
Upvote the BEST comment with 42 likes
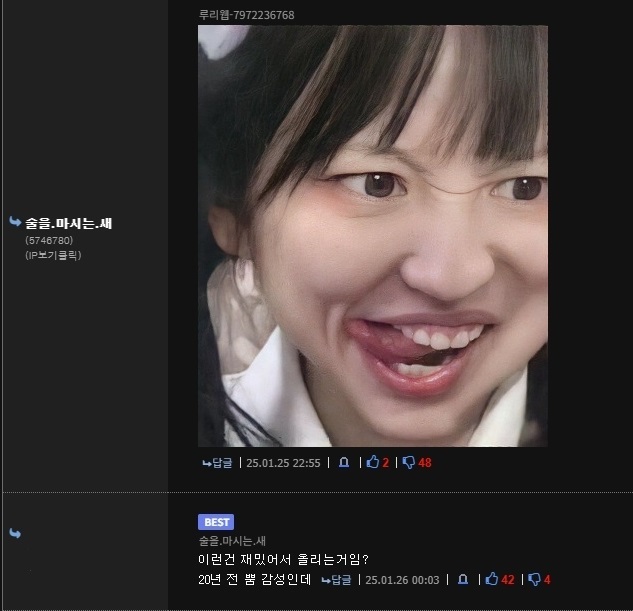click(x=492, y=580)
